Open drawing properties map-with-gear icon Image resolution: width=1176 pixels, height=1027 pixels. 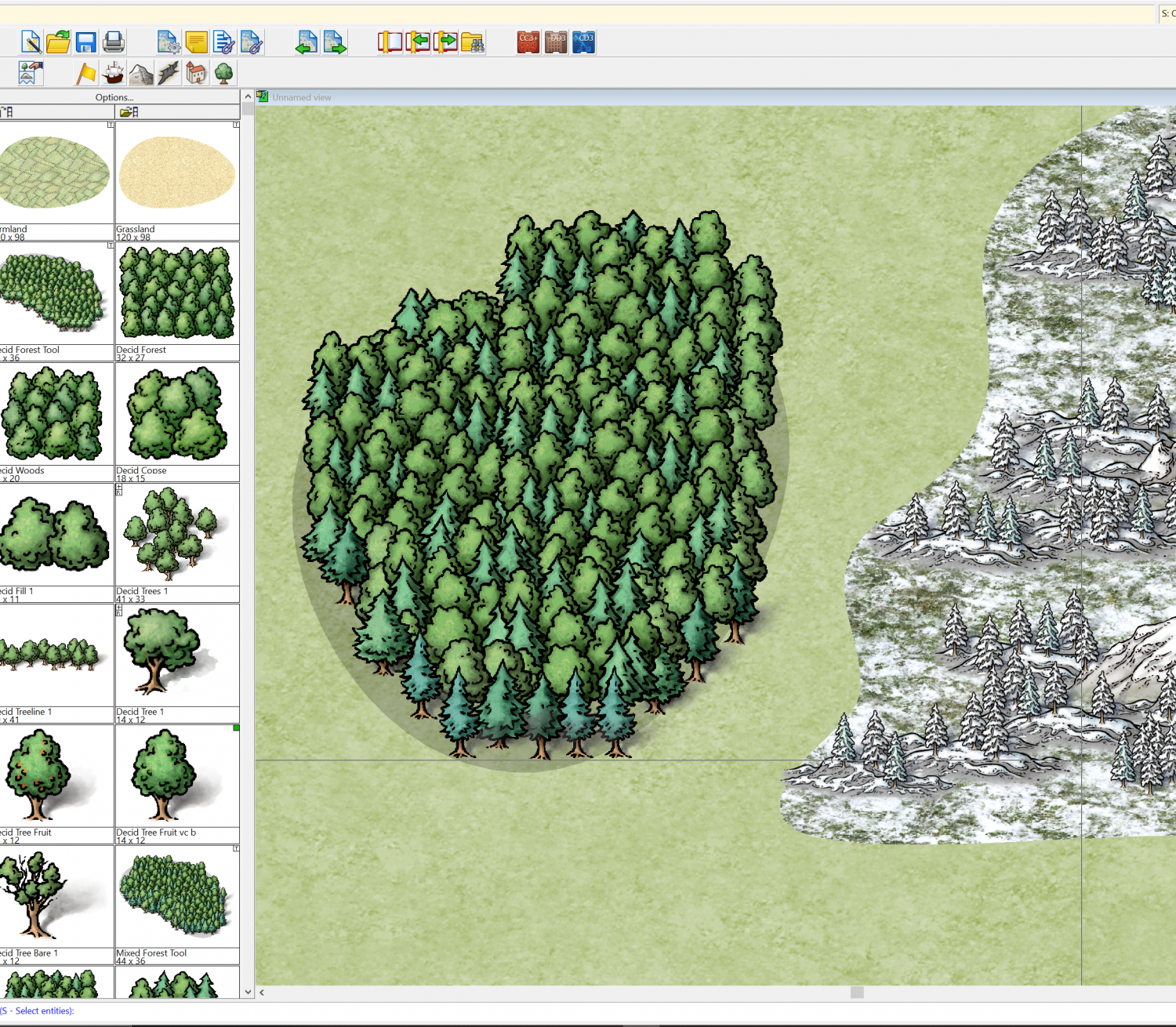[169, 42]
